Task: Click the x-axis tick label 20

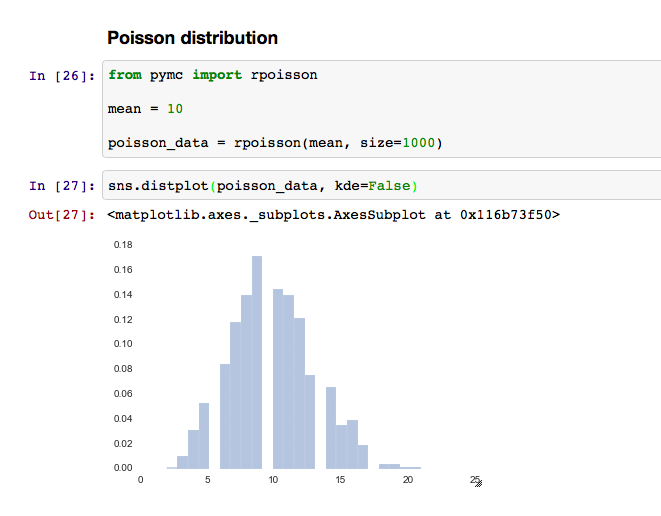Action: point(408,480)
